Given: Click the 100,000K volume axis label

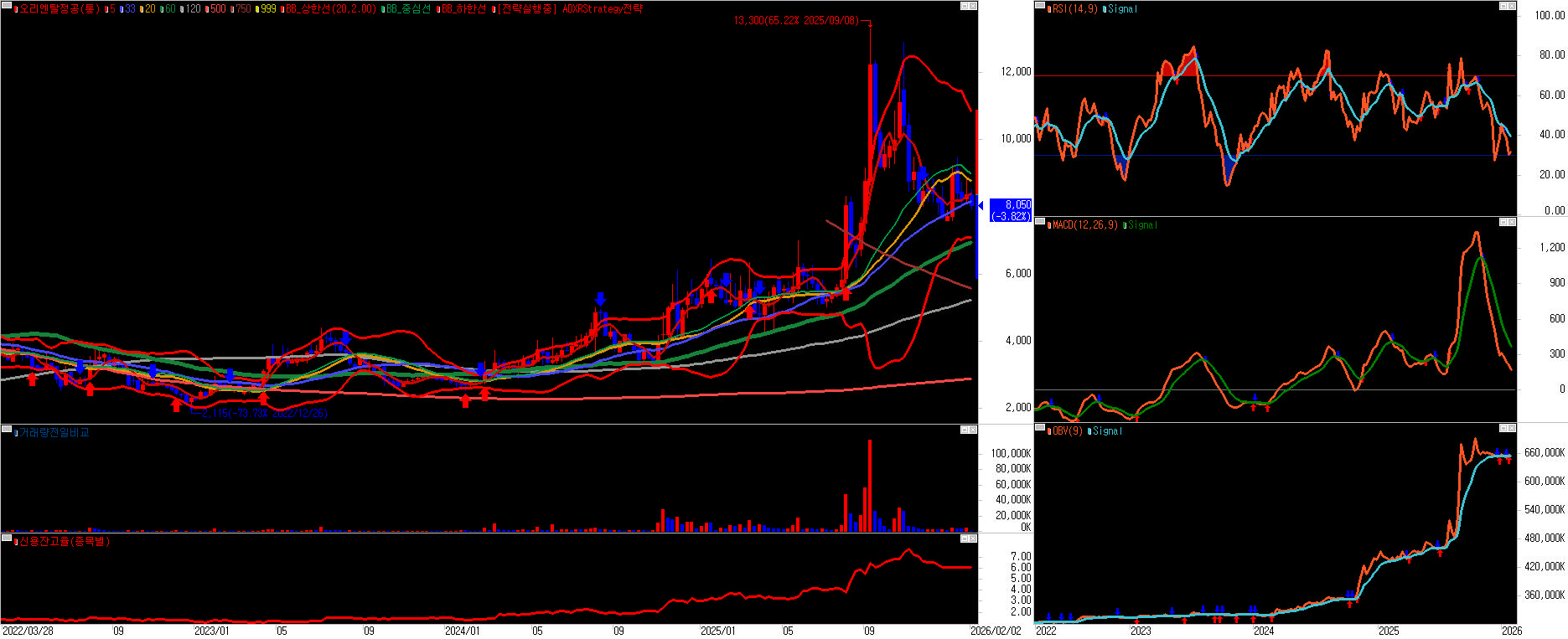Looking at the screenshot, I should (x=1011, y=453).
